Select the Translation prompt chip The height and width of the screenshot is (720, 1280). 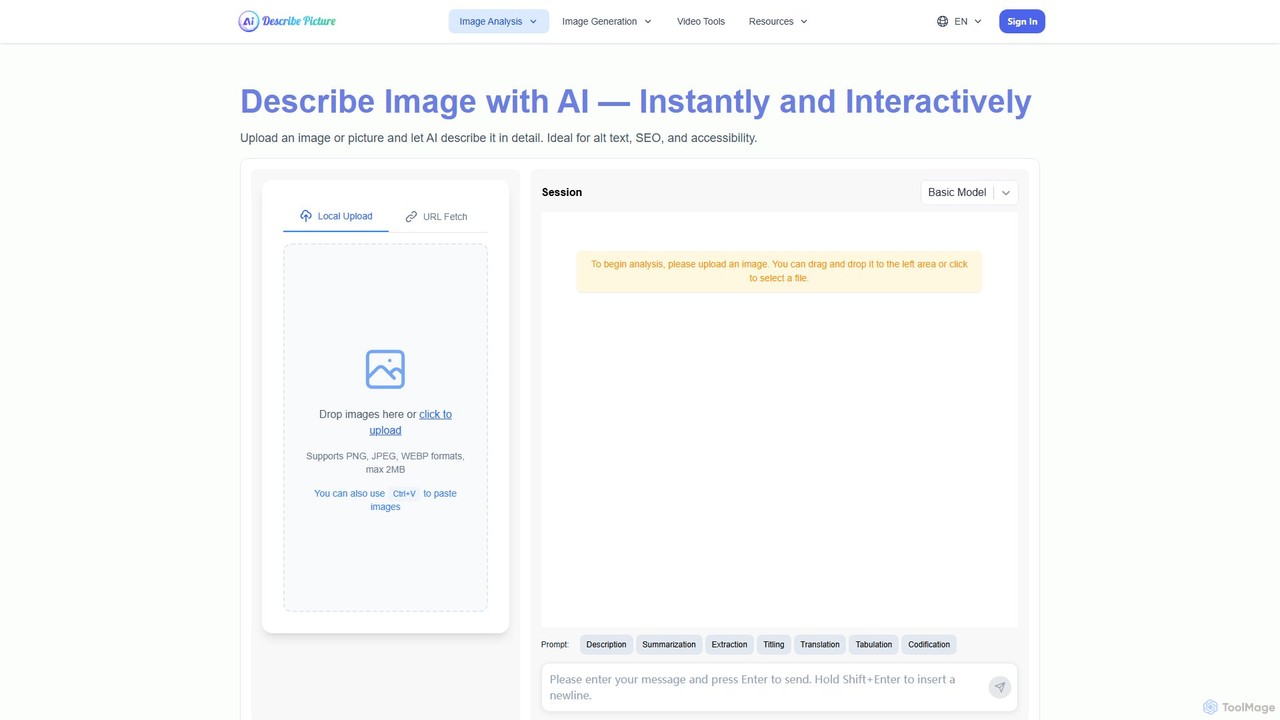click(x=820, y=645)
